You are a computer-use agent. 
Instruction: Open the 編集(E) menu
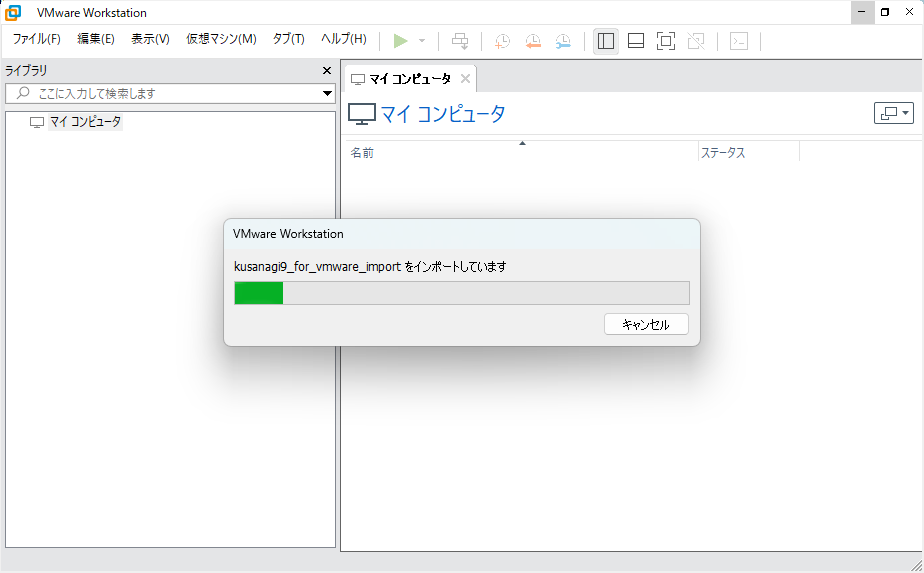(95, 39)
